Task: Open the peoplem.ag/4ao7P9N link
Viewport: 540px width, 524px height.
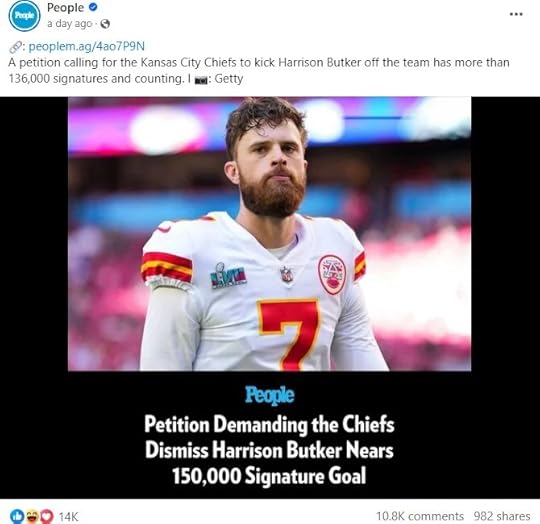Action: [86, 46]
